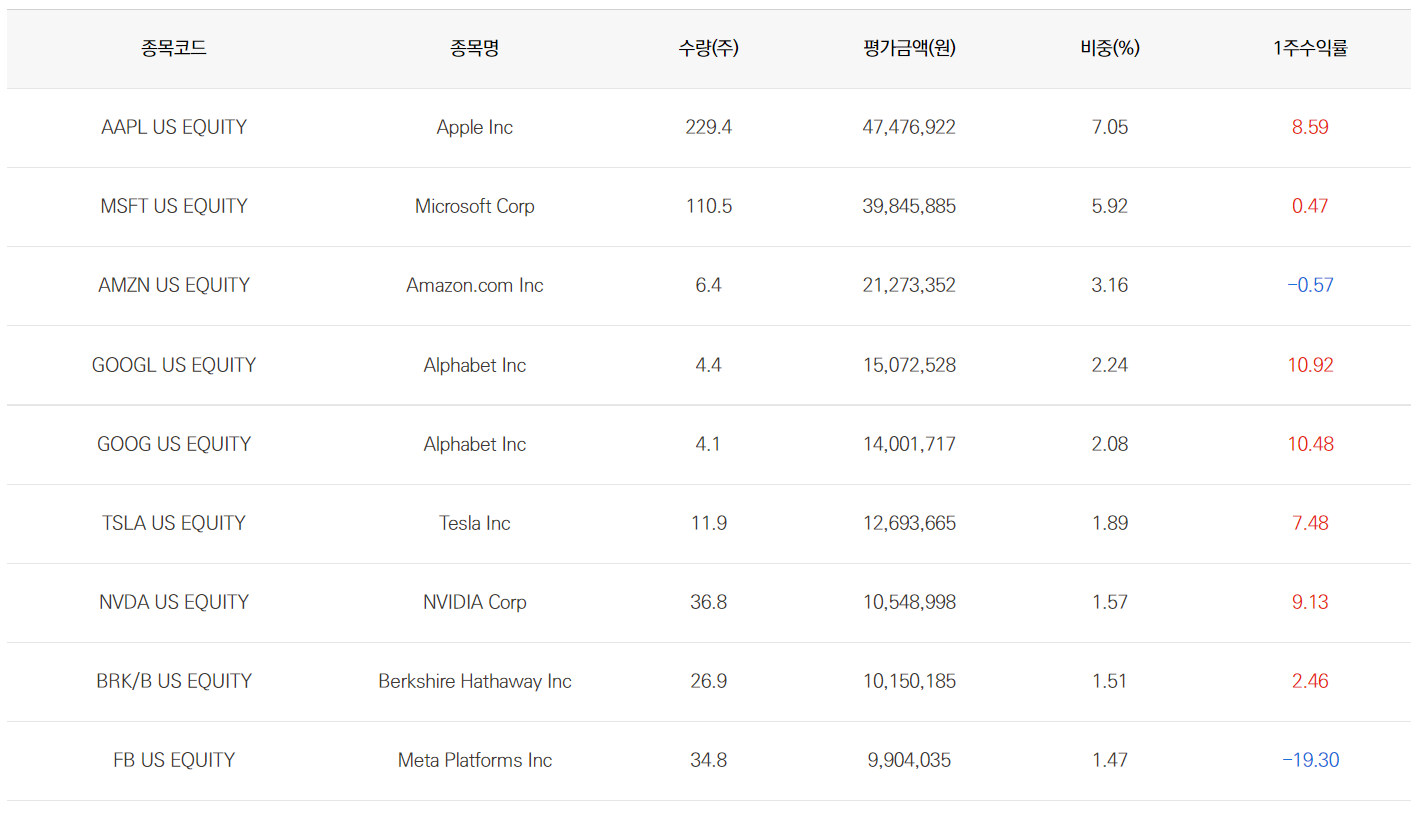Click valuation amount 15,072,528
Image resolution: width=1418 pixels, height=813 pixels.
[909, 365]
